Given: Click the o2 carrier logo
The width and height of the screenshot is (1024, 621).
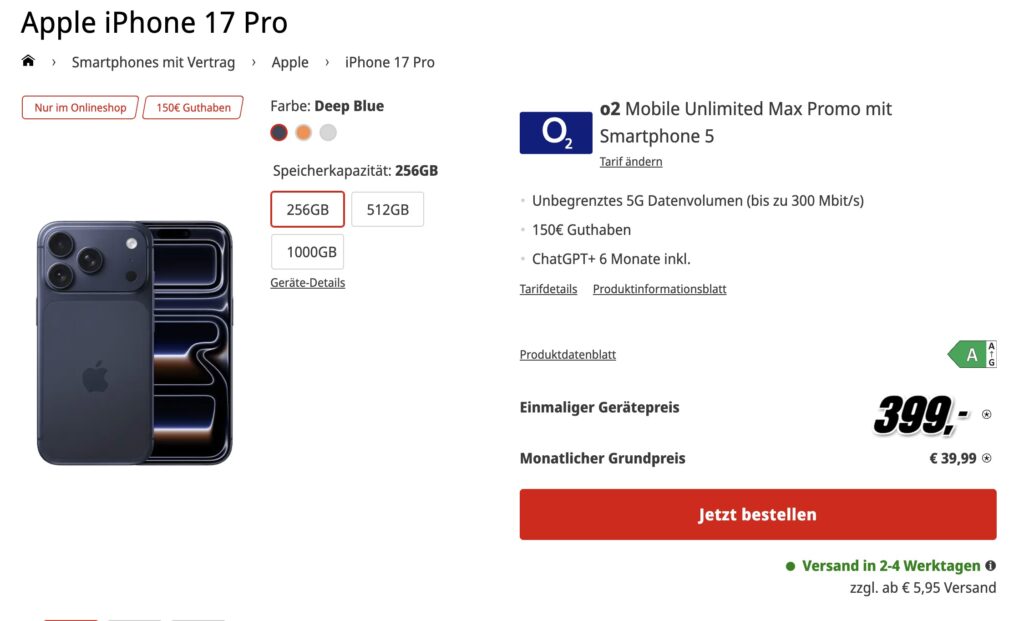Looking at the screenshot, I should coord(556,132).
